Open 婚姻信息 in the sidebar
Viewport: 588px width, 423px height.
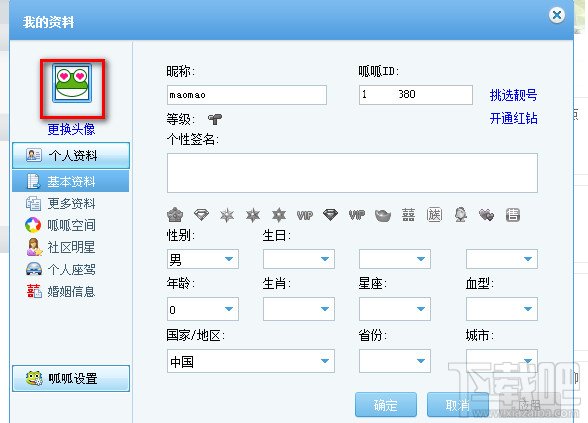[x=70, y=291]
